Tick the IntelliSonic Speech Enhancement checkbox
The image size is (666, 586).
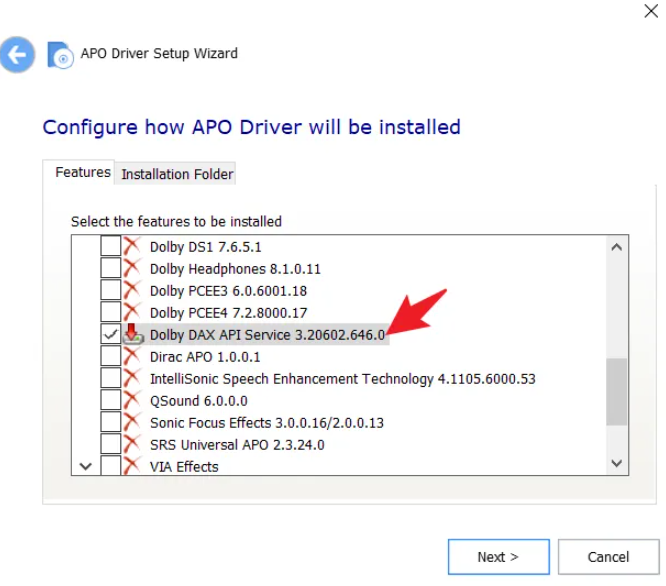tap(111, 378)
